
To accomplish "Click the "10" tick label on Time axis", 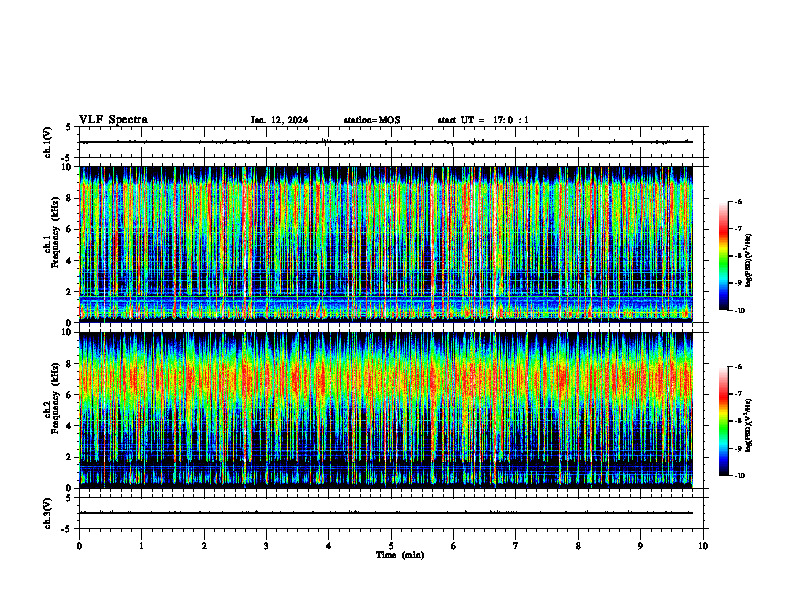I will tap(703, 546).
